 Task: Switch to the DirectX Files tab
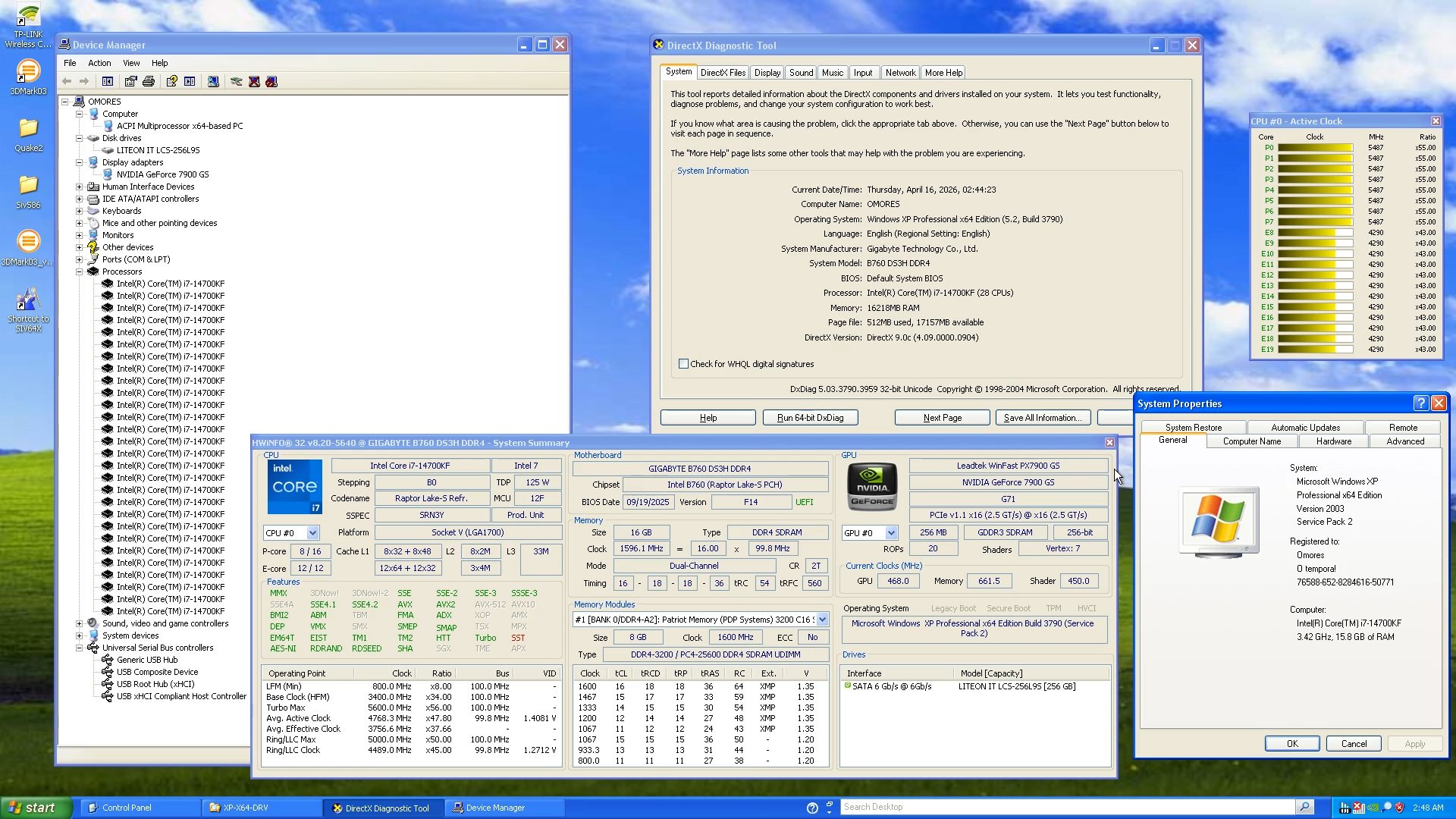click(723, 73)
